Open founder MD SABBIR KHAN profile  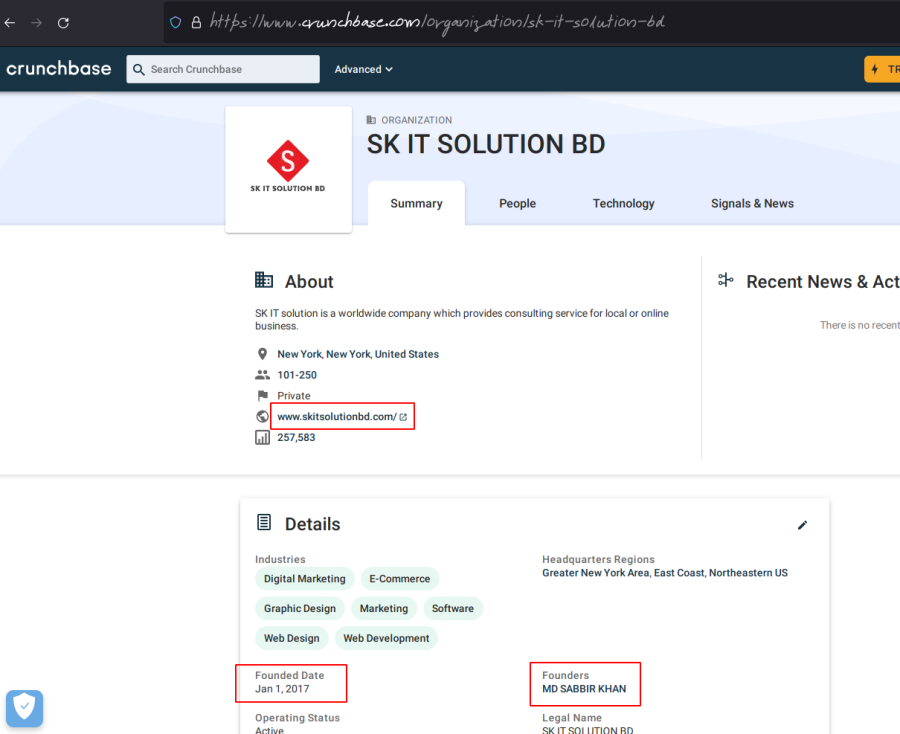point(584,689)
